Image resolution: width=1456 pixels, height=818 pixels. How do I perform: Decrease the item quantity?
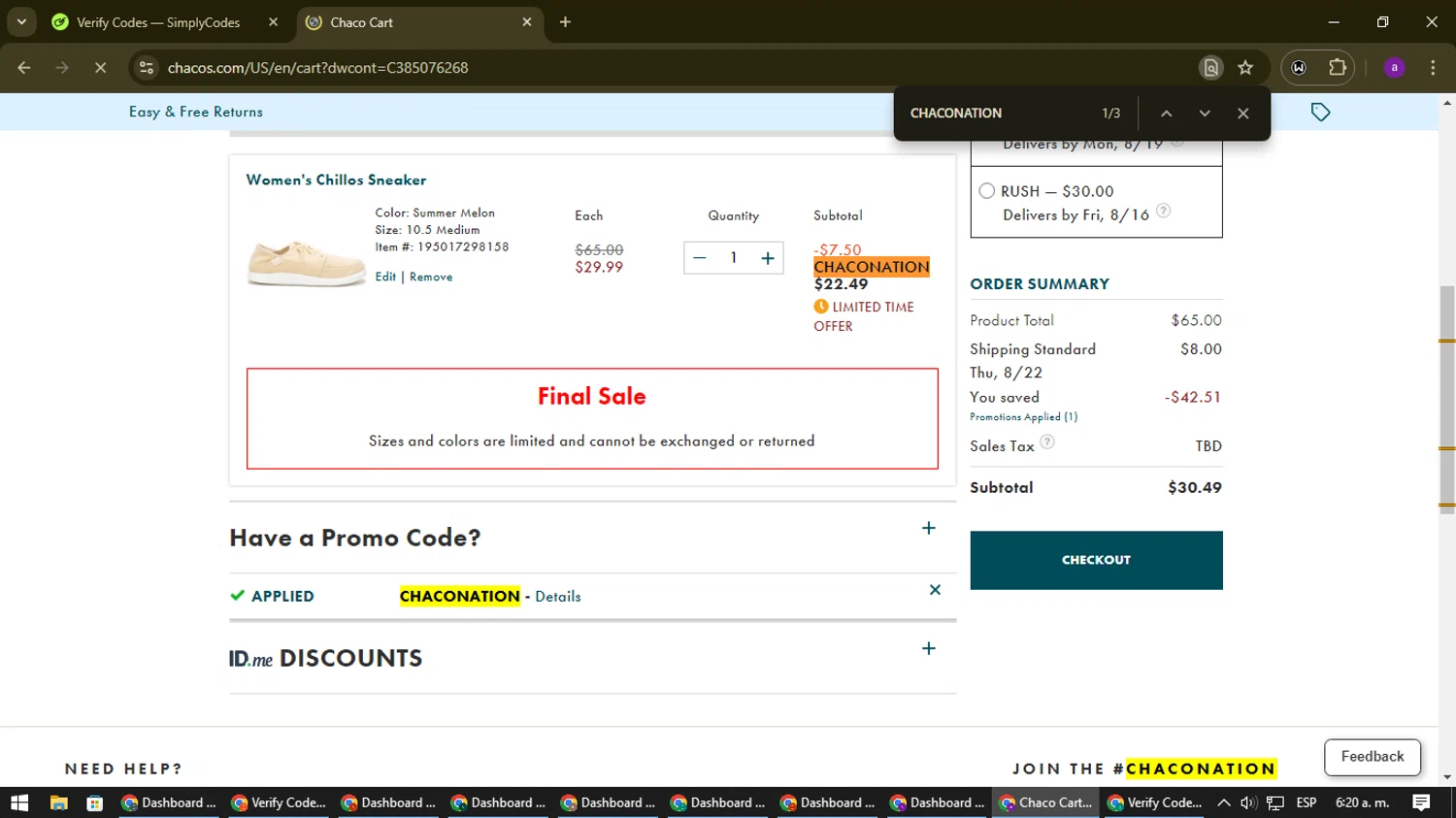coord(700,258)
